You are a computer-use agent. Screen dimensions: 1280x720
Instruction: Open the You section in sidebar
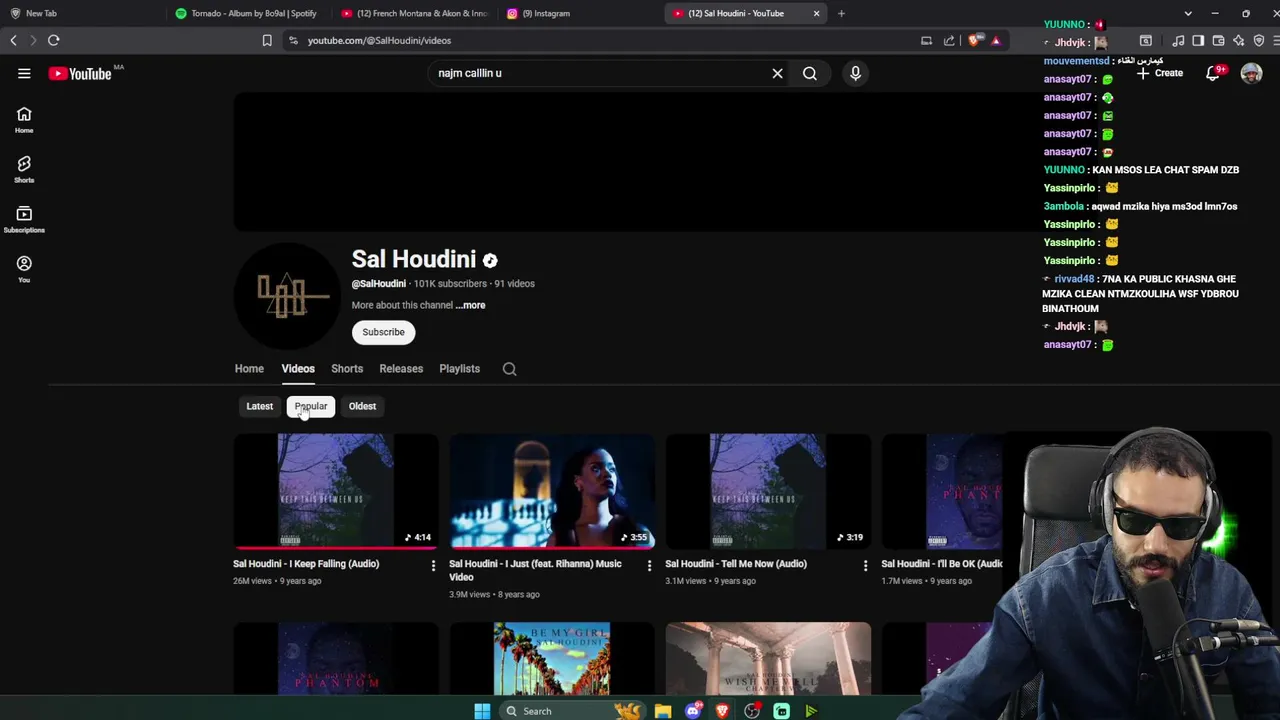coord(24,269)
